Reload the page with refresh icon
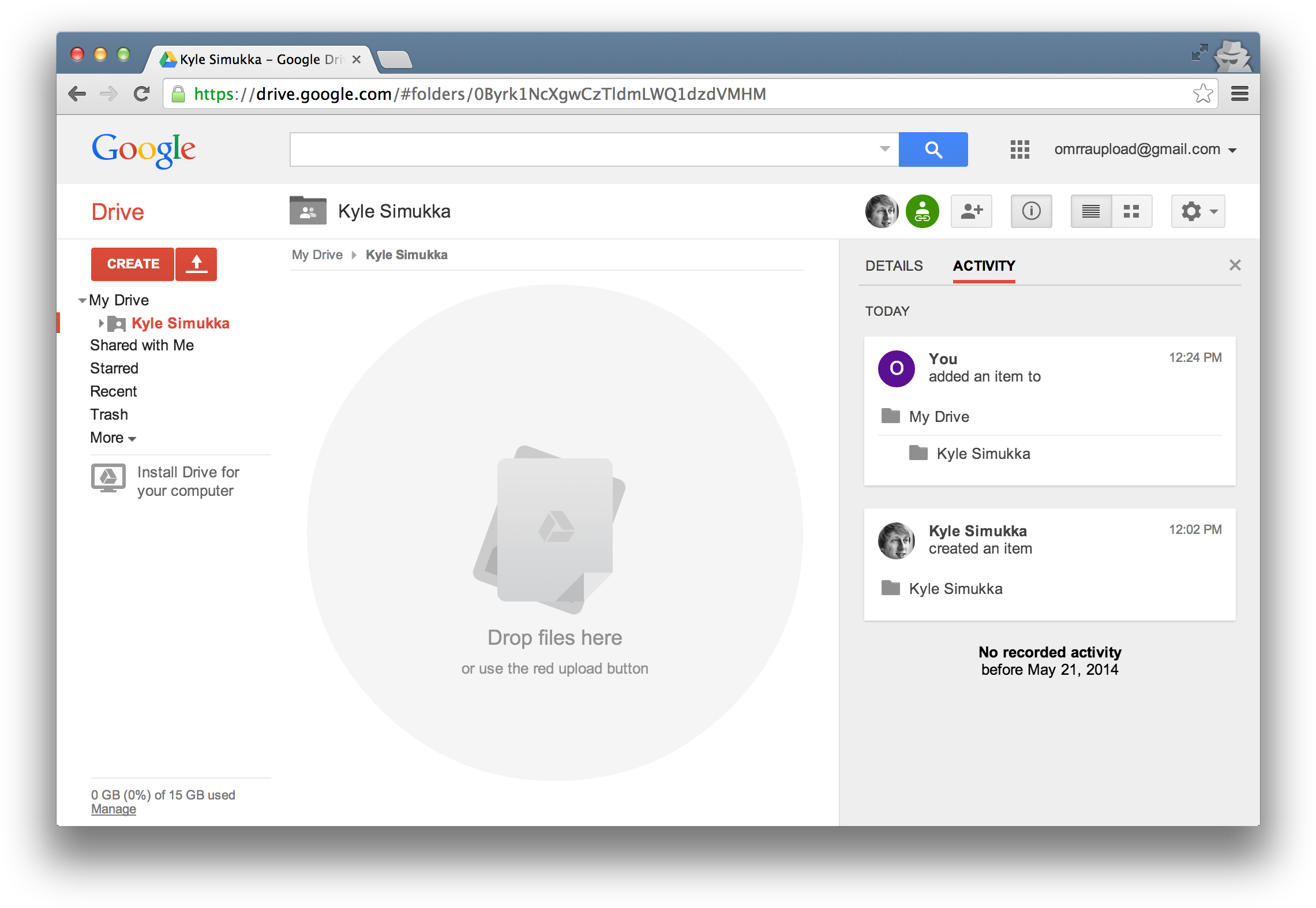 (141, 94)
